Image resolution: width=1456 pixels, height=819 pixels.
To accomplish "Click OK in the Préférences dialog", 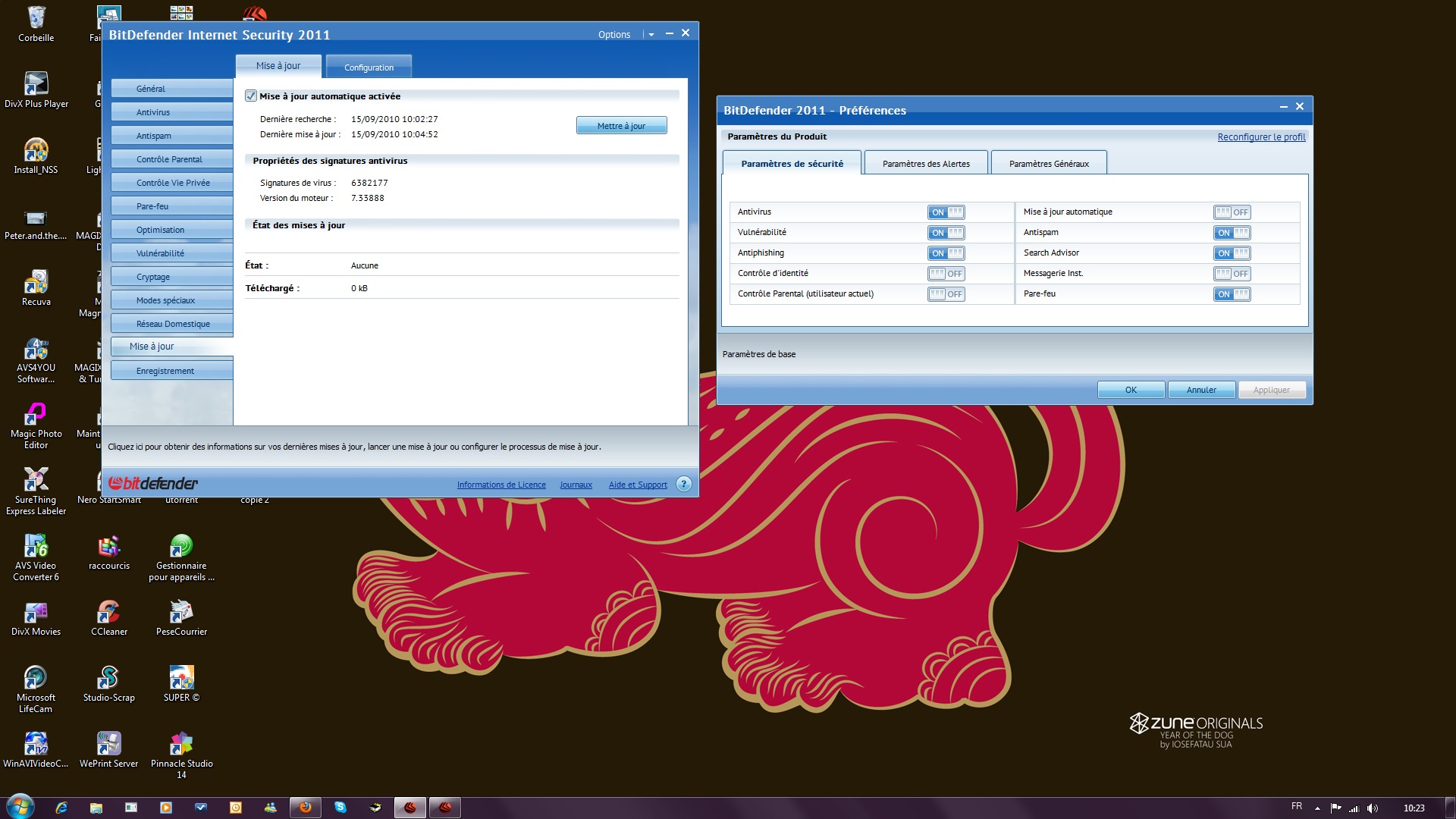I will [x=1131, y=390].
